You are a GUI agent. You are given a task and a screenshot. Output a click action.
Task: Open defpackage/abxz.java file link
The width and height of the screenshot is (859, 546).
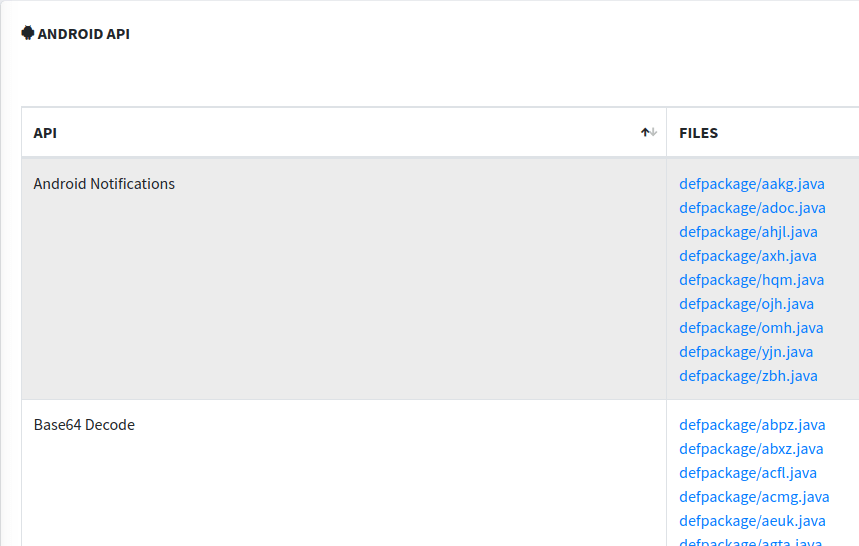pyautogui.click(x=751, y=449)
